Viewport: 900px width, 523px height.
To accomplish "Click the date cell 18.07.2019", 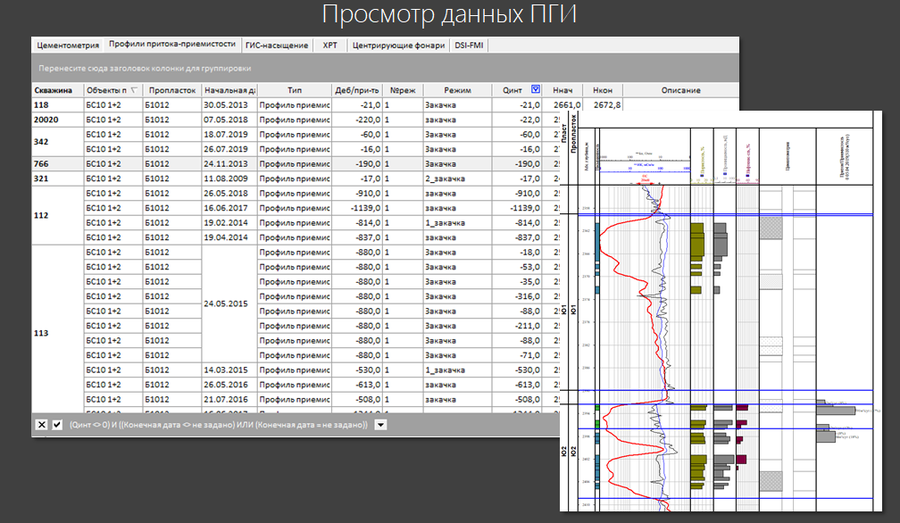I will [230, 134].
